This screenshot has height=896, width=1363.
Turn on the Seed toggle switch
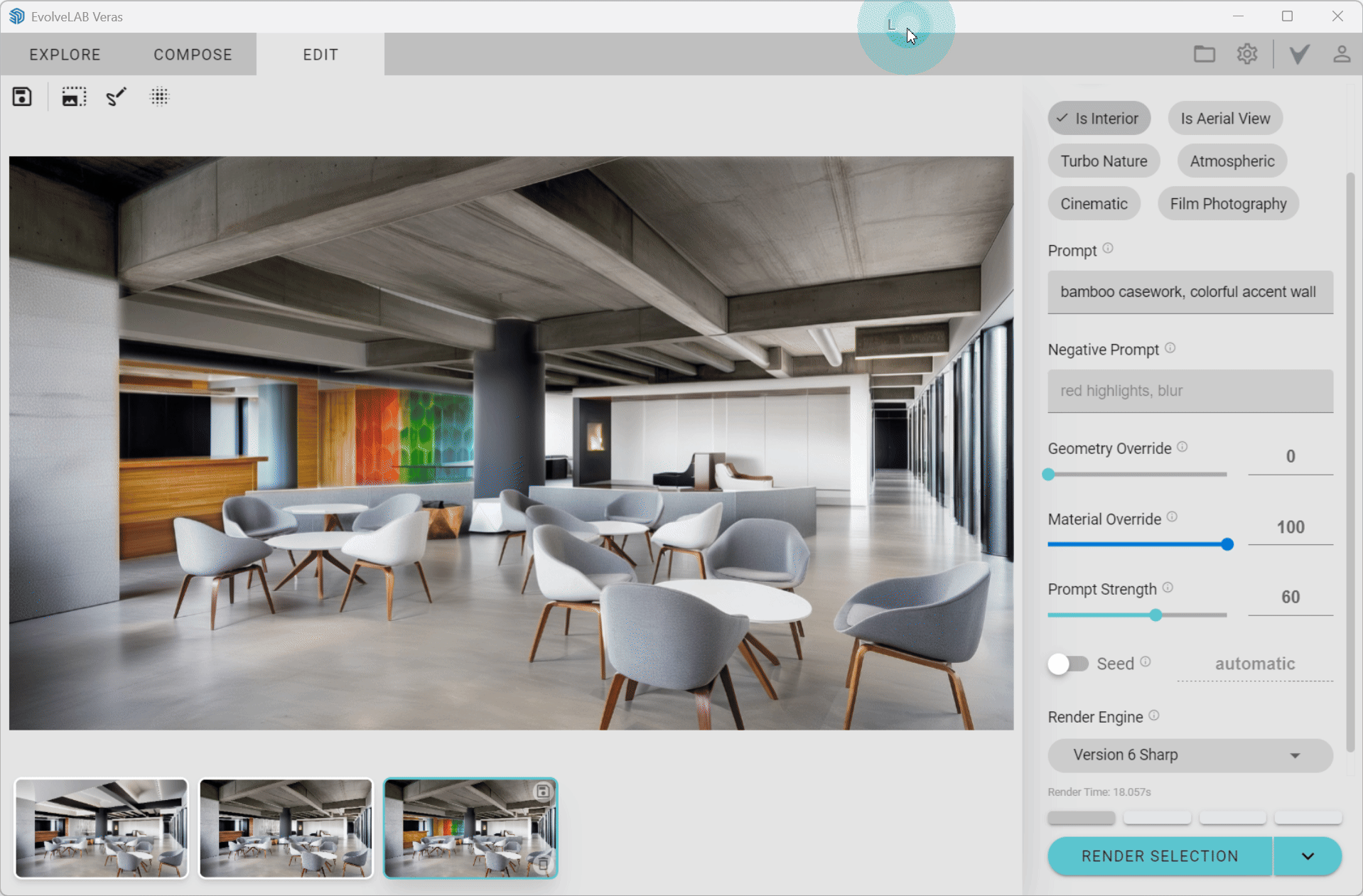tap(1067, 664)
